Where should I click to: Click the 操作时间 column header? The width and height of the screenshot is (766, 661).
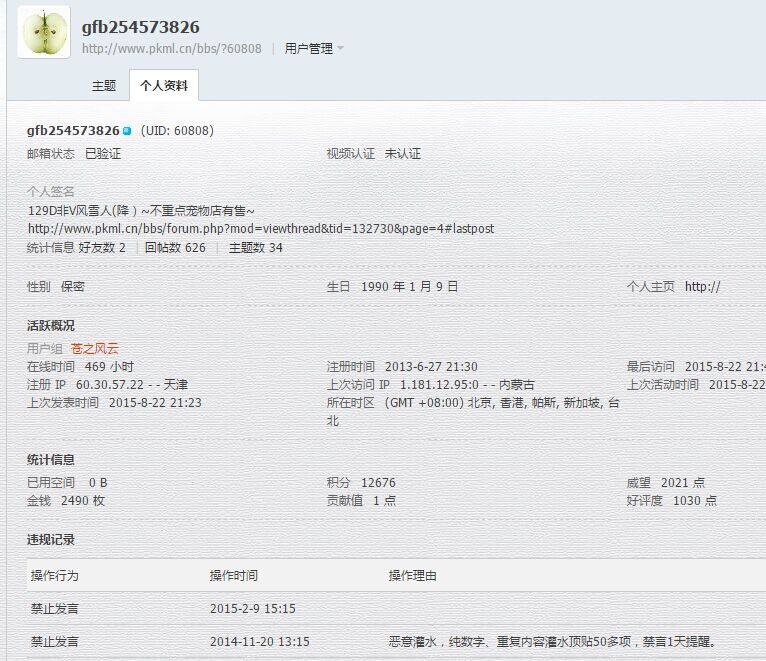coord(233,575)
